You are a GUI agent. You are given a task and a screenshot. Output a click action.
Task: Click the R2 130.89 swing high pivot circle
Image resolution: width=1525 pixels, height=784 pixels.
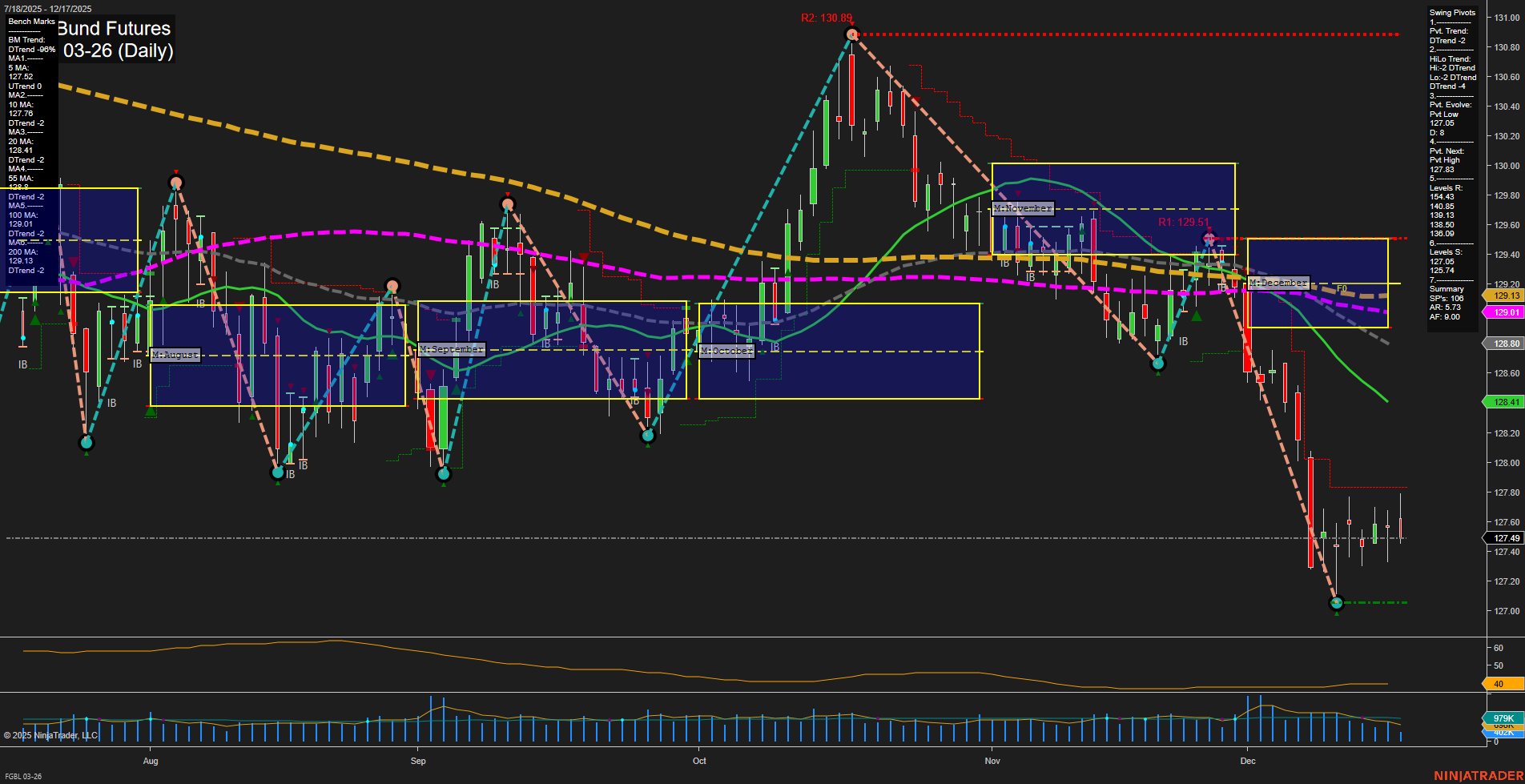click(852, 34)
